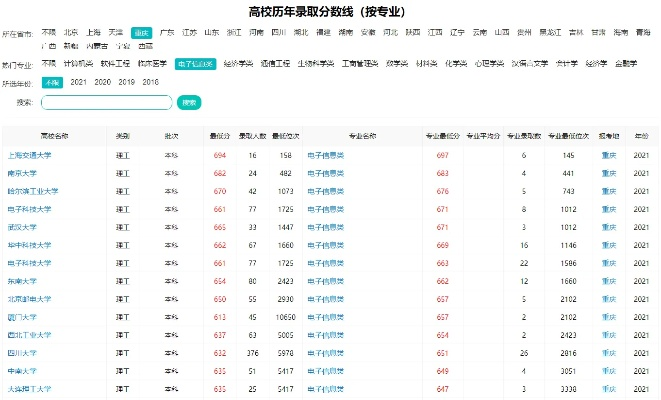Viewport: 661px width, 400px height.
Task: Select 金融学 major filter
Action: pos(626,64)
